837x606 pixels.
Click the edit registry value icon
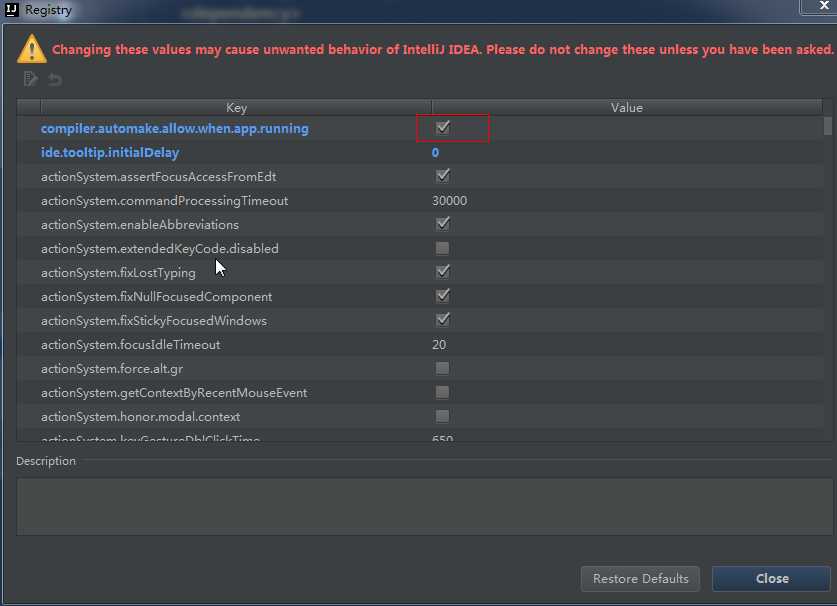coord(30,79)
